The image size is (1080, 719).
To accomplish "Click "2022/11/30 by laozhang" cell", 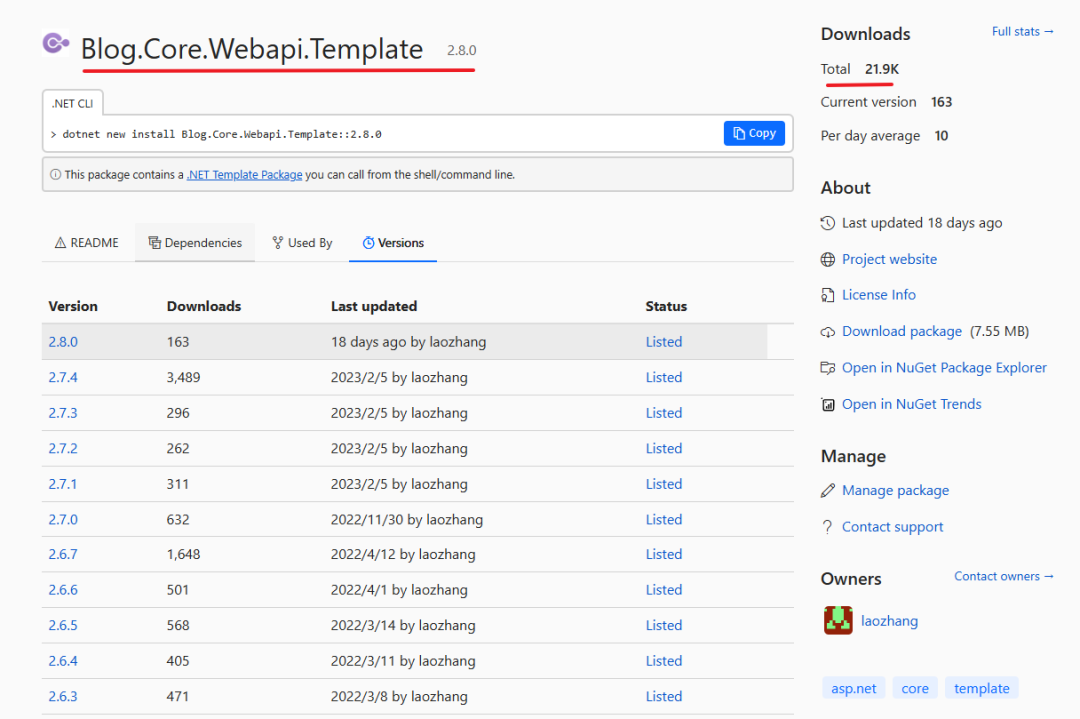I will [x=406, y=519].
